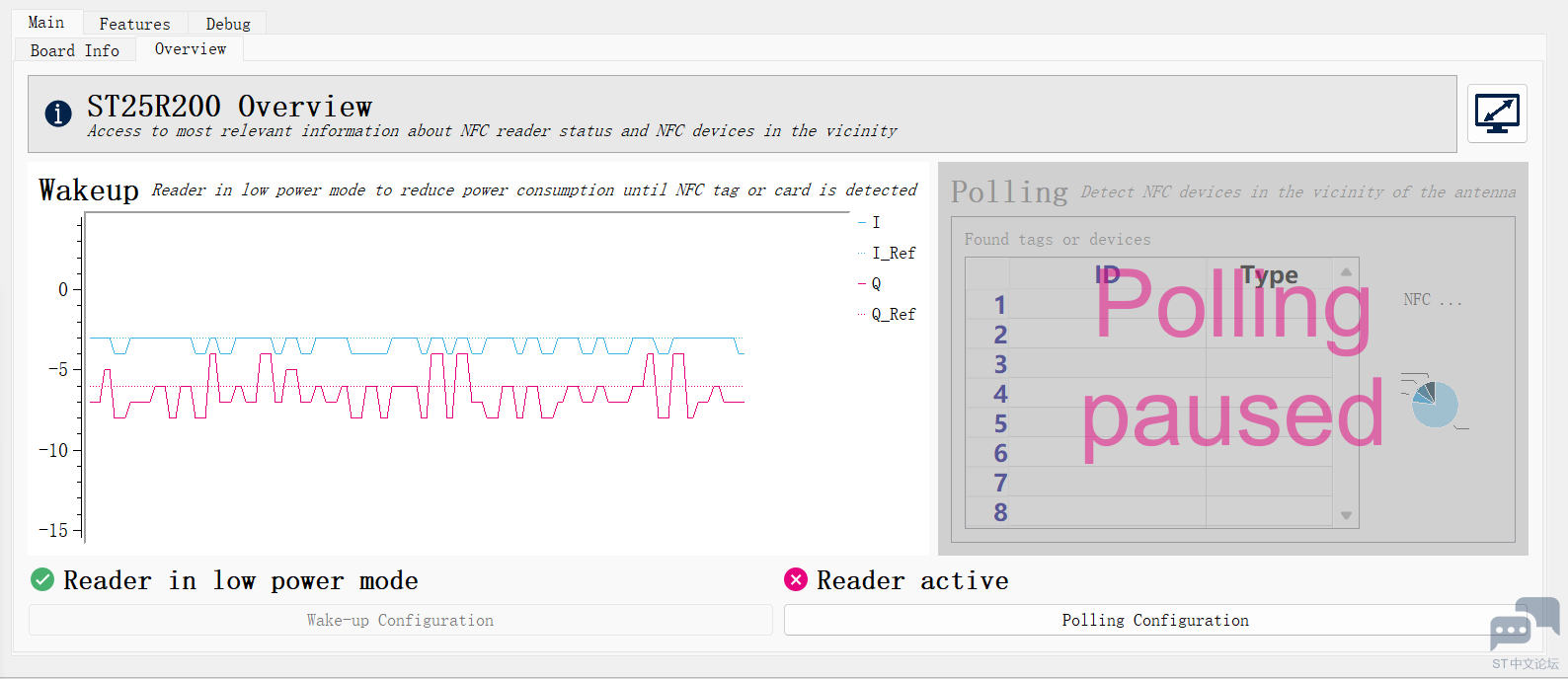Click the down arrow on the tags table scrollbar
This screenshot has width=1568, height=679.
tap(1346, 515)
